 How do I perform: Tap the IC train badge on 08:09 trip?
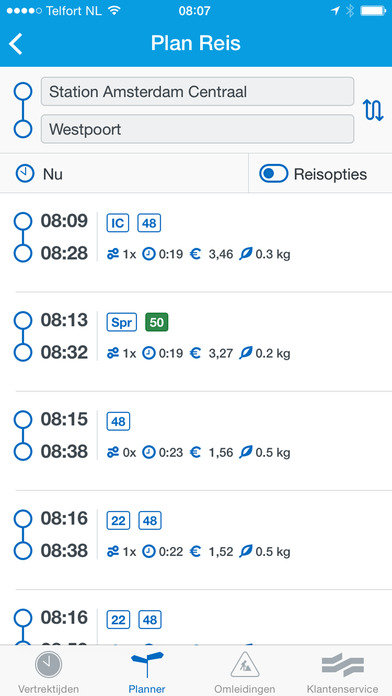coord(118,223)
